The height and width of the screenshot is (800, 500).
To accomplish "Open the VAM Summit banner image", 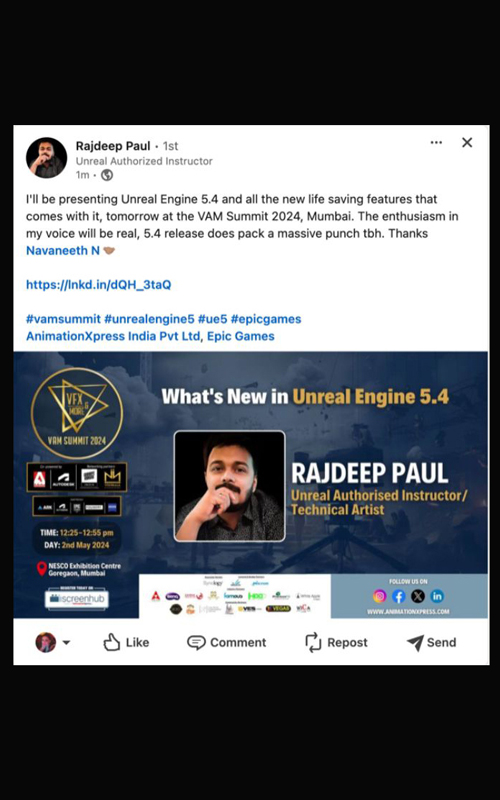I will pyautogui.click(x=251, y=485).
